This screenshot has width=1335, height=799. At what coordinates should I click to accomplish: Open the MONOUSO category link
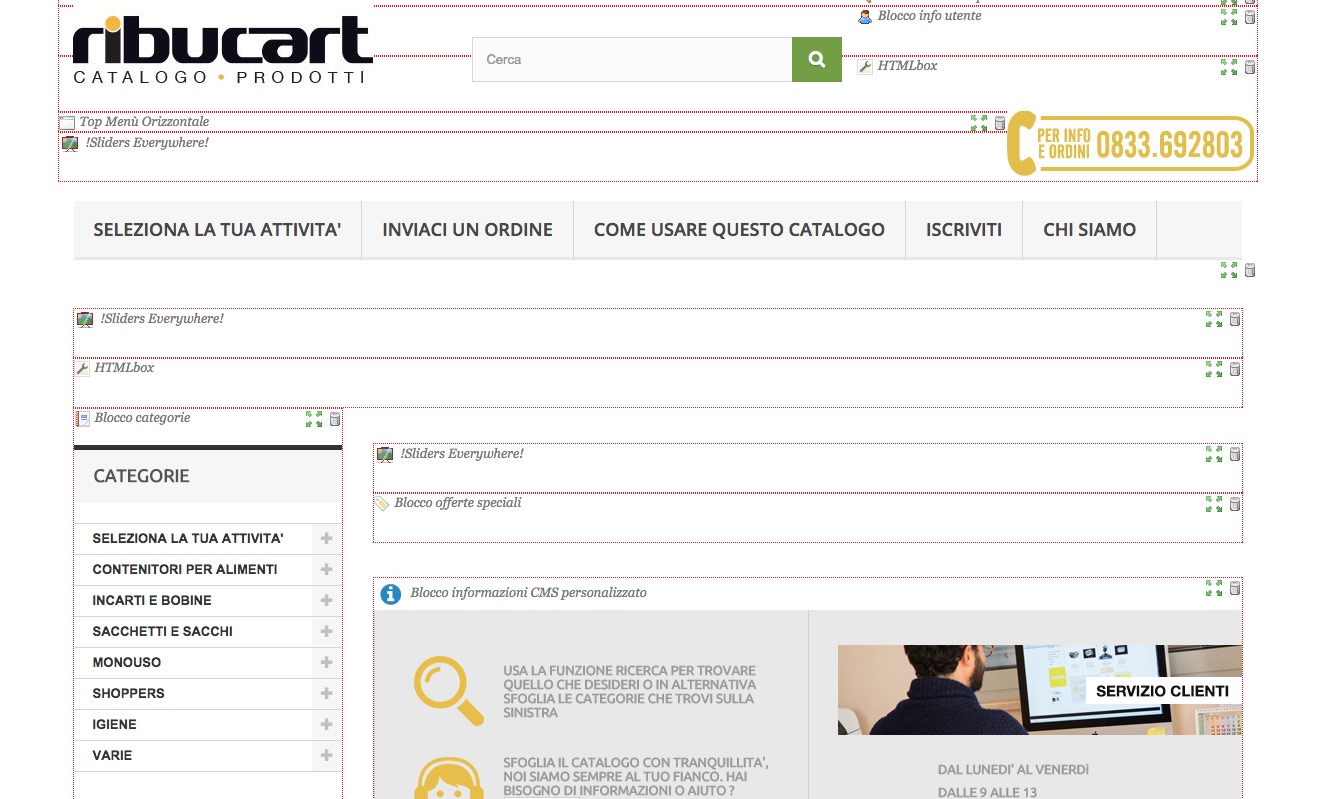tap(127, 663)
